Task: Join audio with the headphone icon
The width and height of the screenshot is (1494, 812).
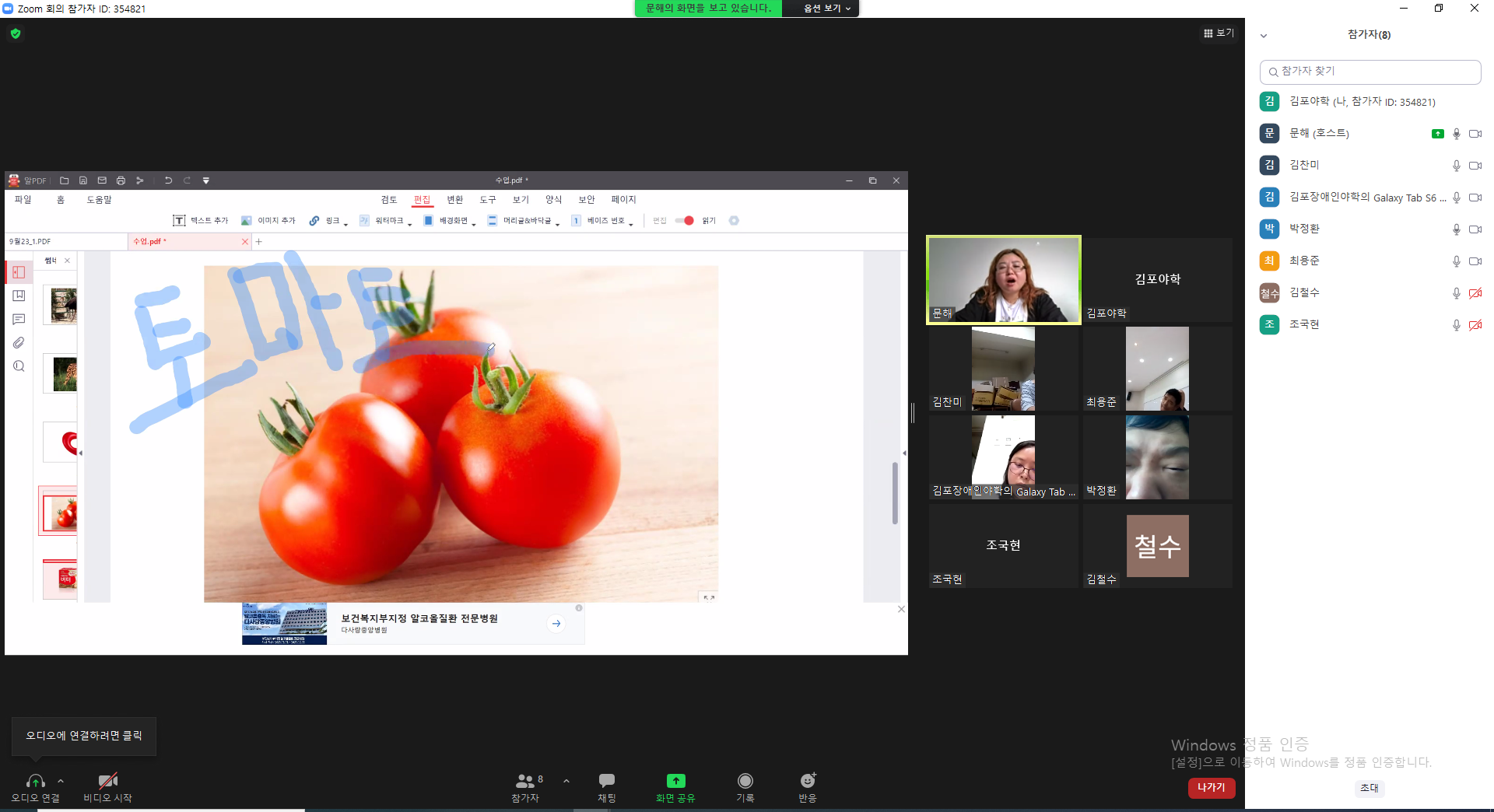Action: tap(35, 781)
